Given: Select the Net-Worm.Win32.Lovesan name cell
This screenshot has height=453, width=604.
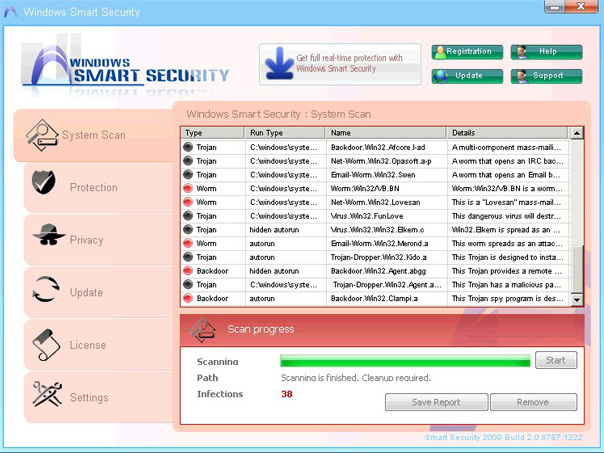Looking at the screenshot, I should [x=386, y=202].
